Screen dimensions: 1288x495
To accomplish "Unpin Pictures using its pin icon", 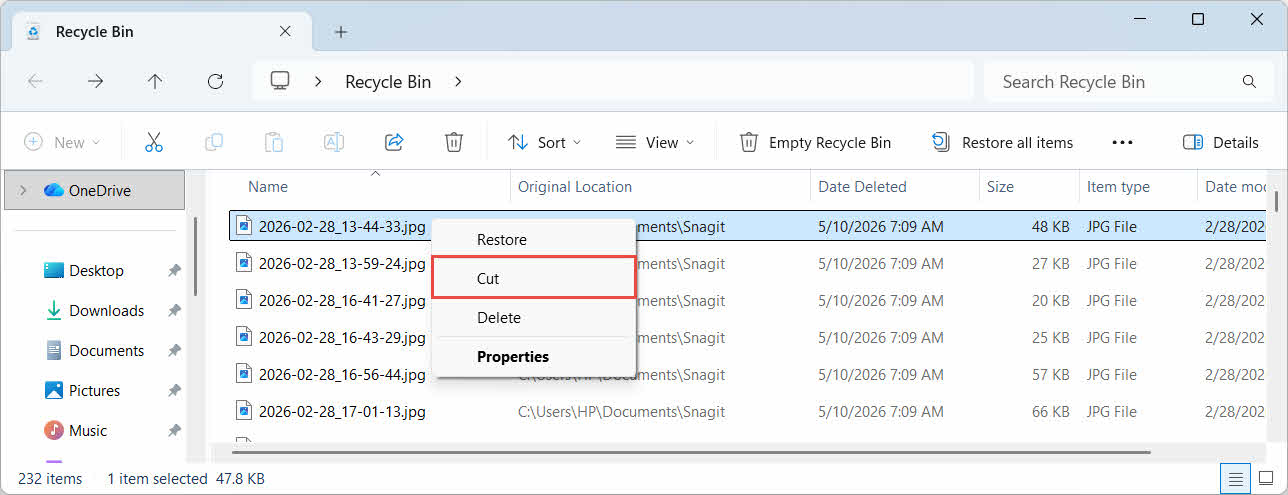I will 174,391.
